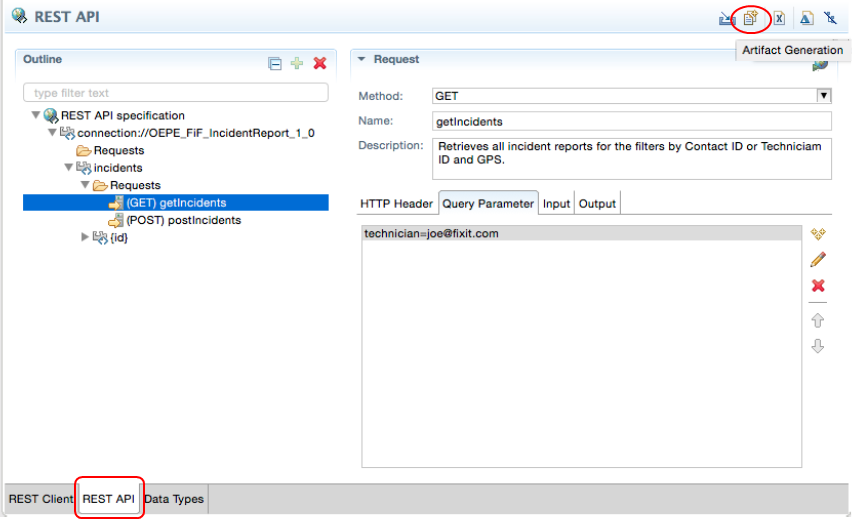Click the add query parameter icon

(x=818, y=234)
